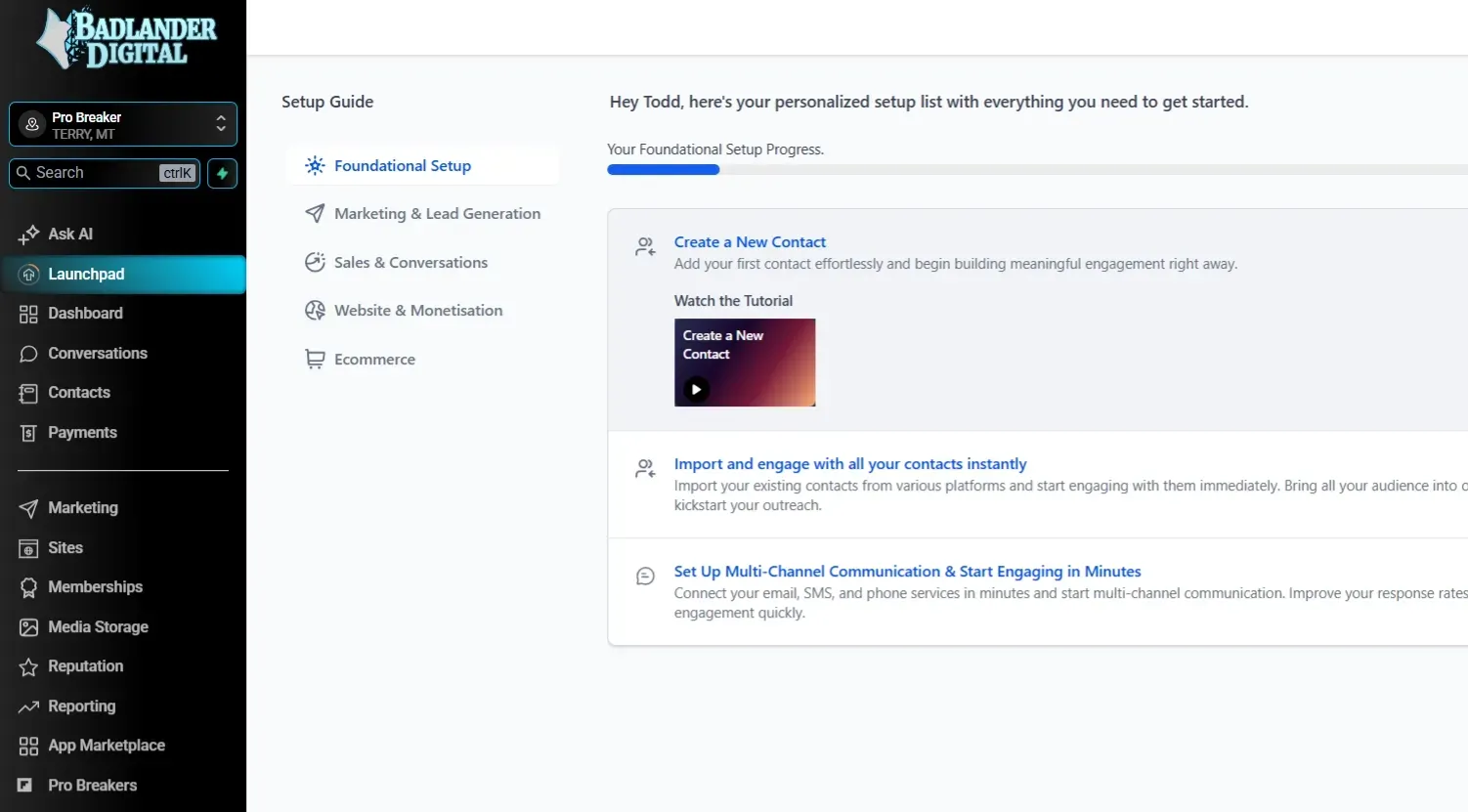The image size is (1468, 812).
Task: Open Set Up Multi-Channel Communication
Action: click(x=907, y=571)
